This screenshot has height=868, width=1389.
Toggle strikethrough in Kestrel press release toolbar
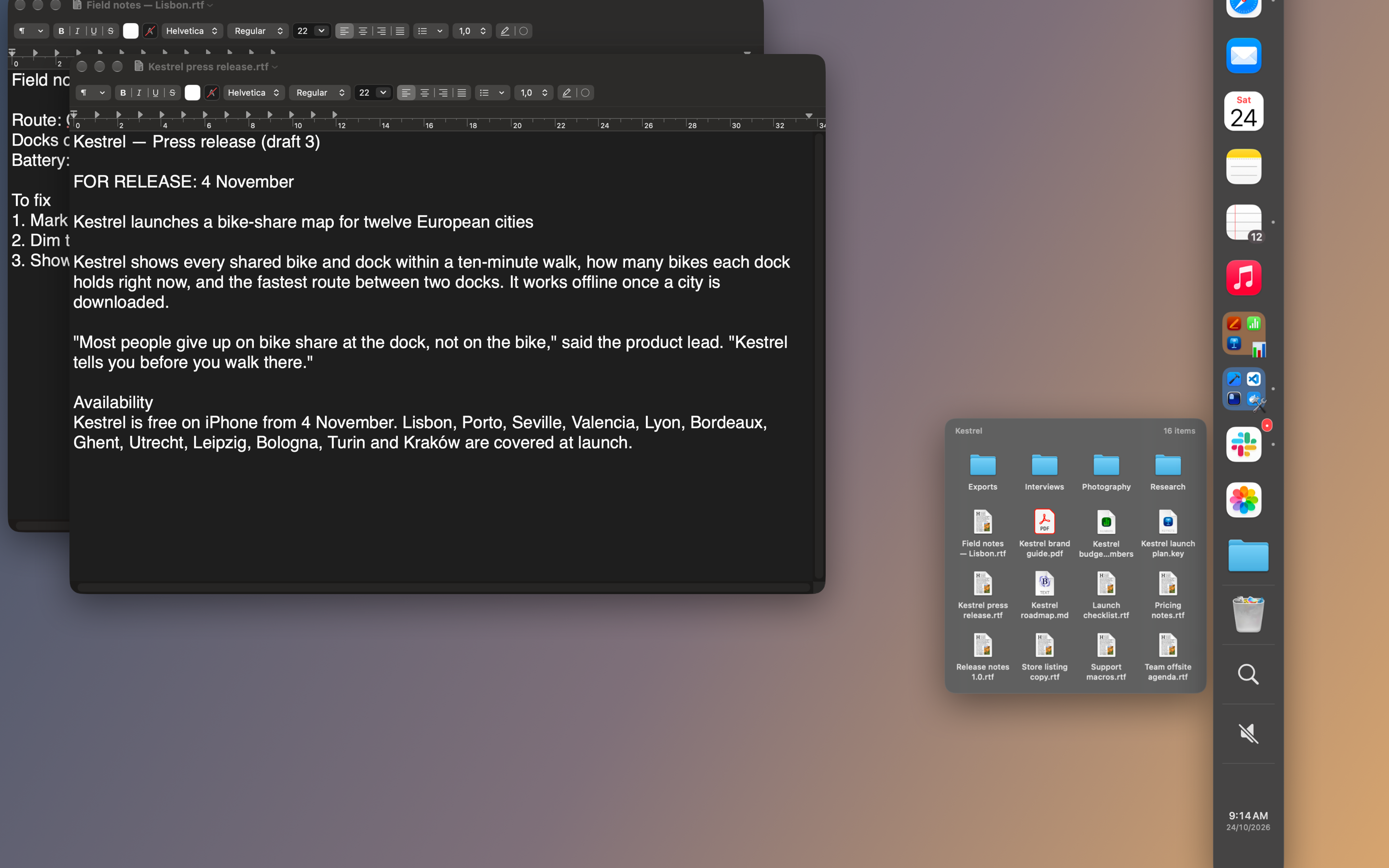click(172, 93)
